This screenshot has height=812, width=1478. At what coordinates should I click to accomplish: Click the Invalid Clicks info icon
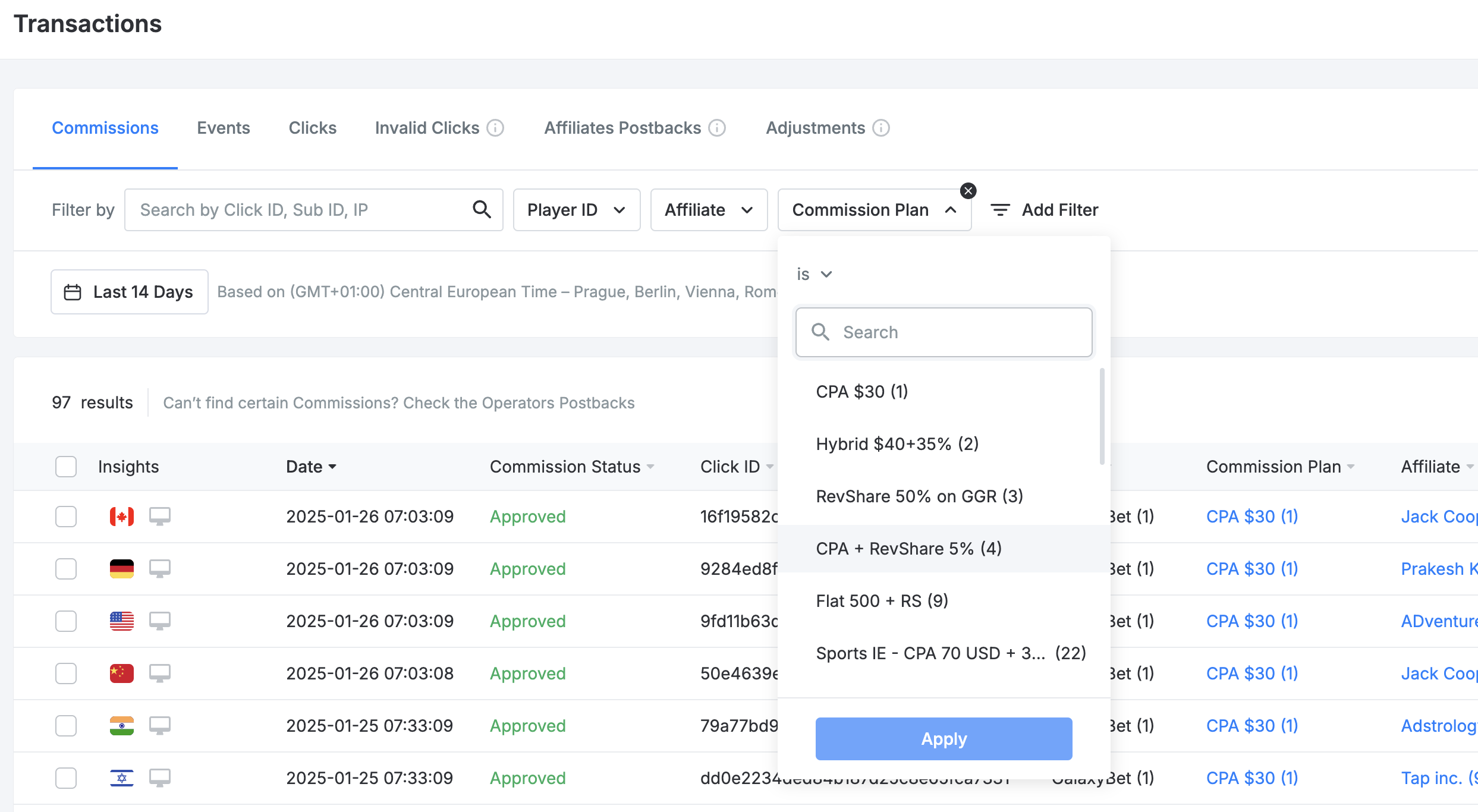click(x=495, y=128)
